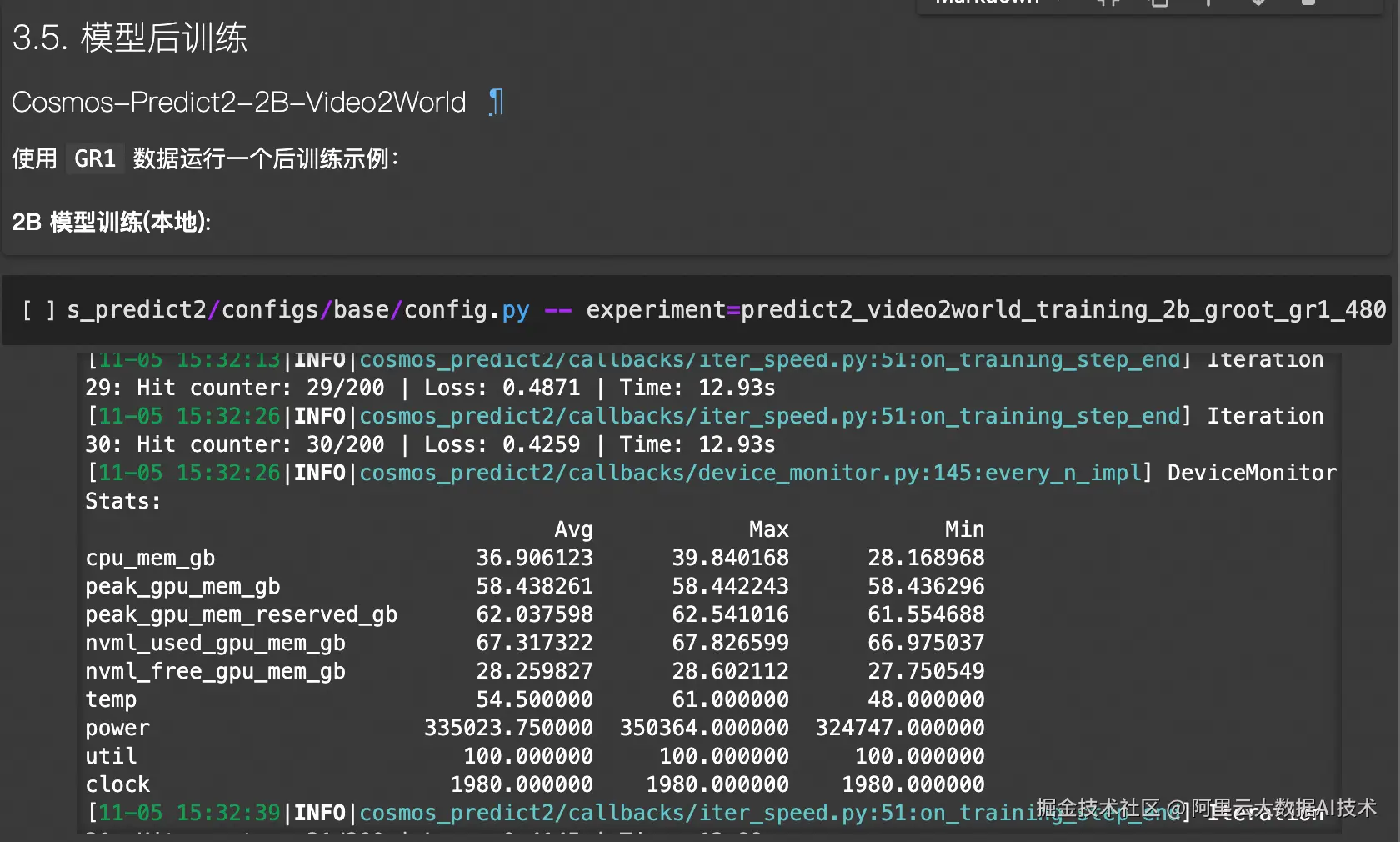Select the code cell's empty [ ] execution prompt
The width and height of the screenshot is (1400, 842).
[x=38, y=310]
